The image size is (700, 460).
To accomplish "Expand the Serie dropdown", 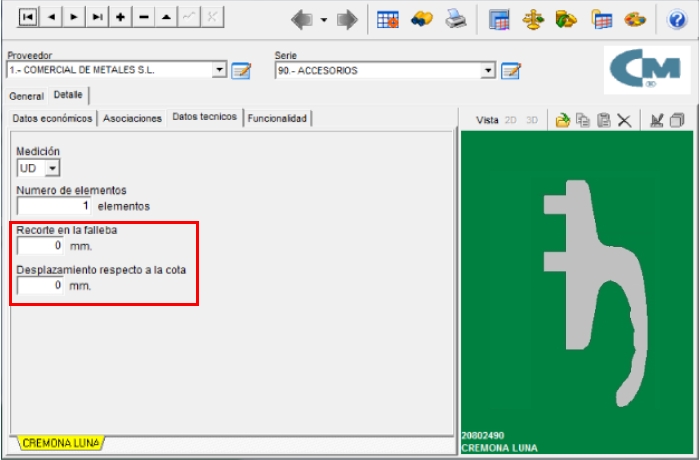I will point(488,71).
